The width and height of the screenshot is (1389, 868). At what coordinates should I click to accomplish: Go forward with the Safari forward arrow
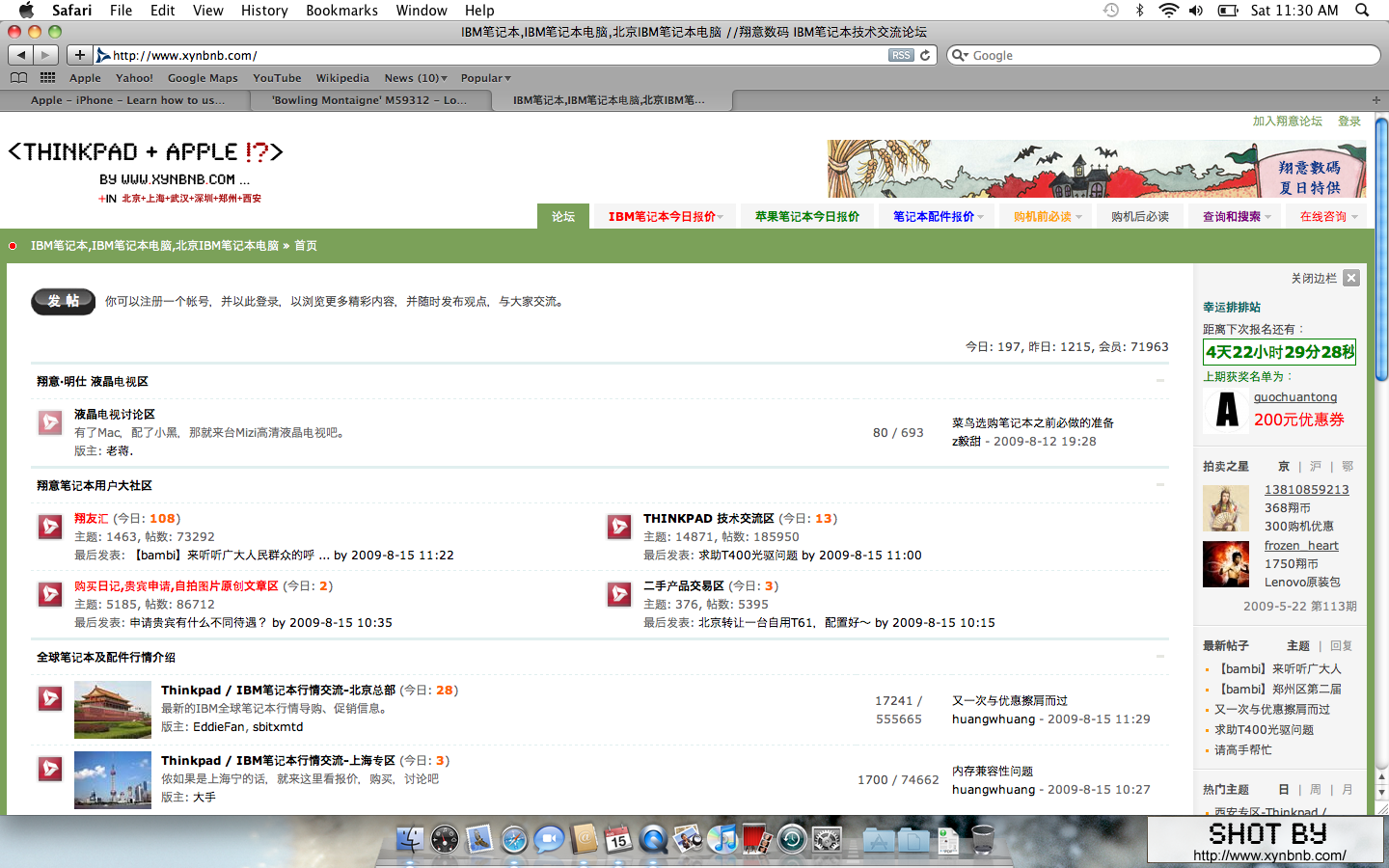click(45, 55)
